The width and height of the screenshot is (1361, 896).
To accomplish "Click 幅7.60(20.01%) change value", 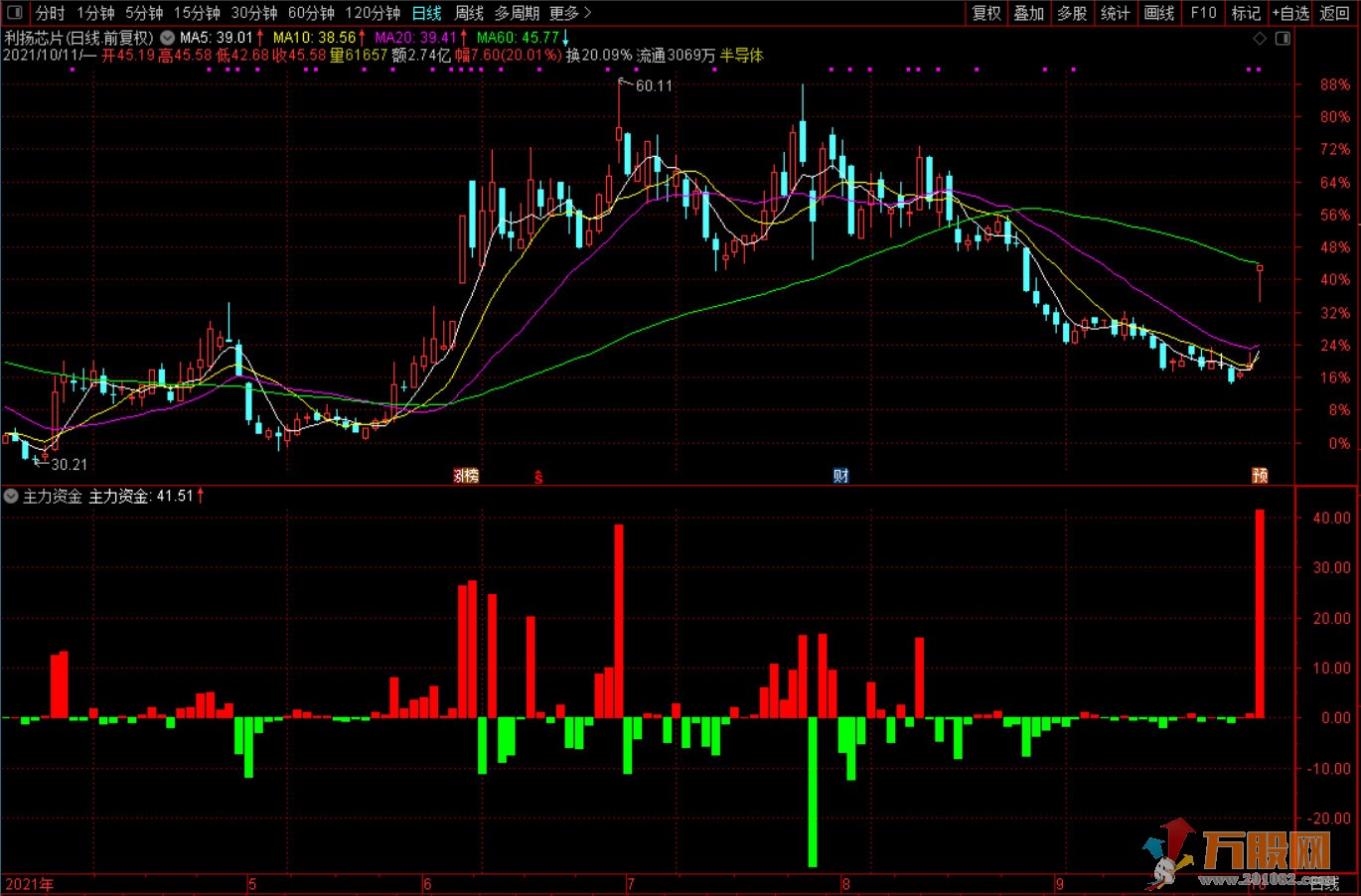I will click(508, 56).
